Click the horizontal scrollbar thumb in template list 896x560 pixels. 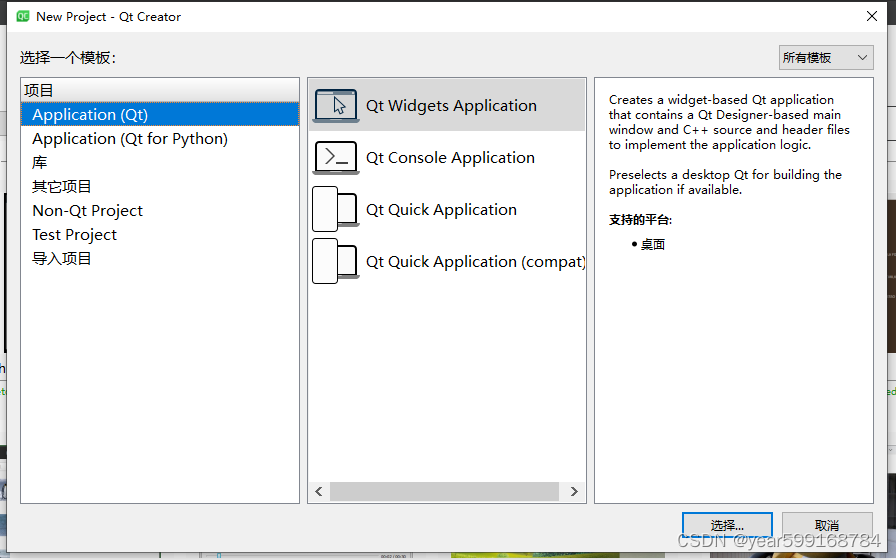click(444, 491)
